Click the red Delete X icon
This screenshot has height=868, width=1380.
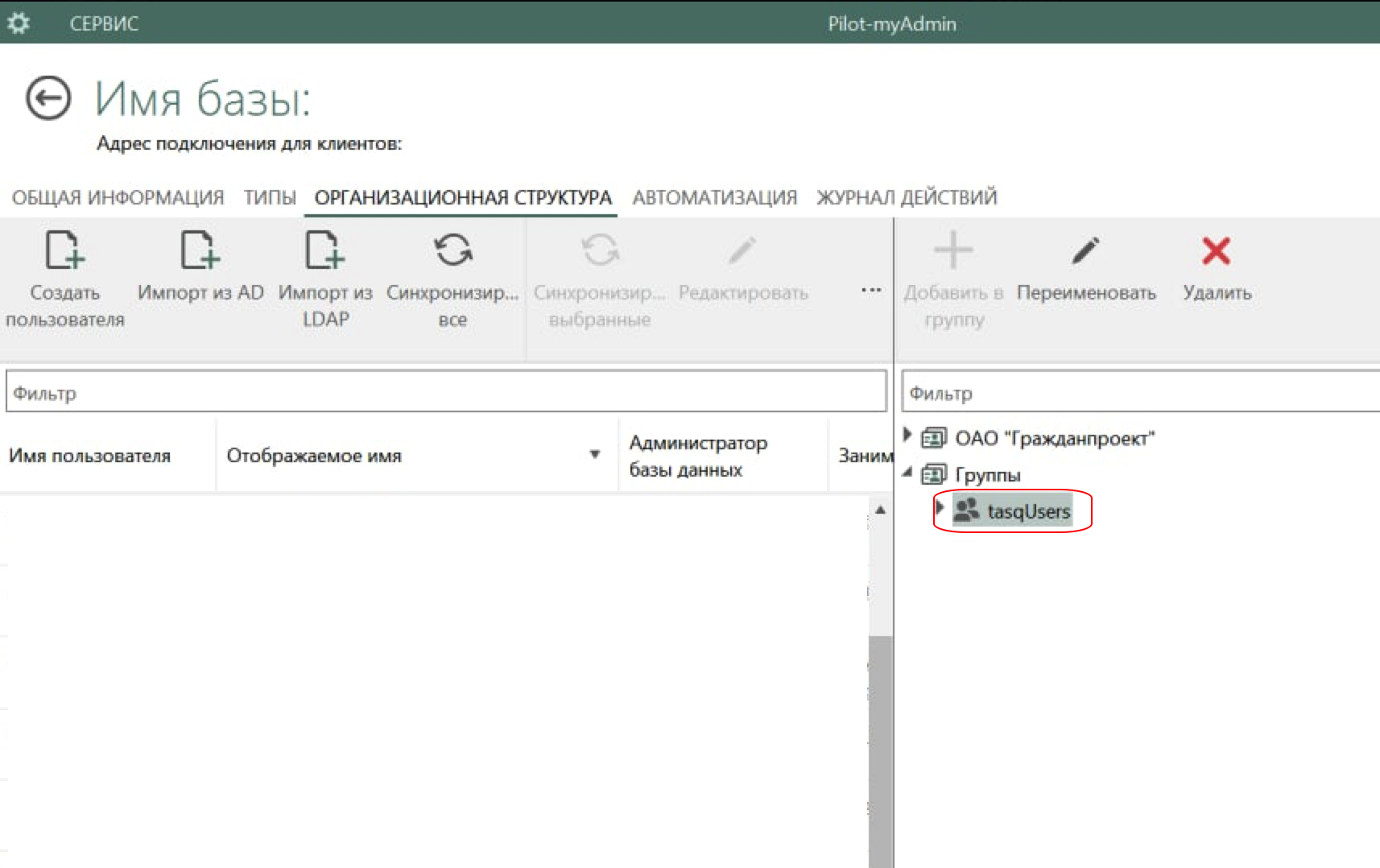(1216, 251)
